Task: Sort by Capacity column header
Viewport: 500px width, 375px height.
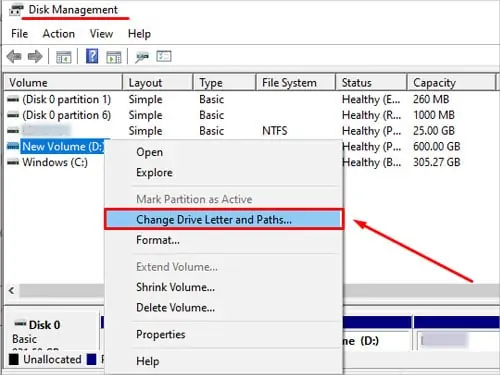Action: point(451,83)
